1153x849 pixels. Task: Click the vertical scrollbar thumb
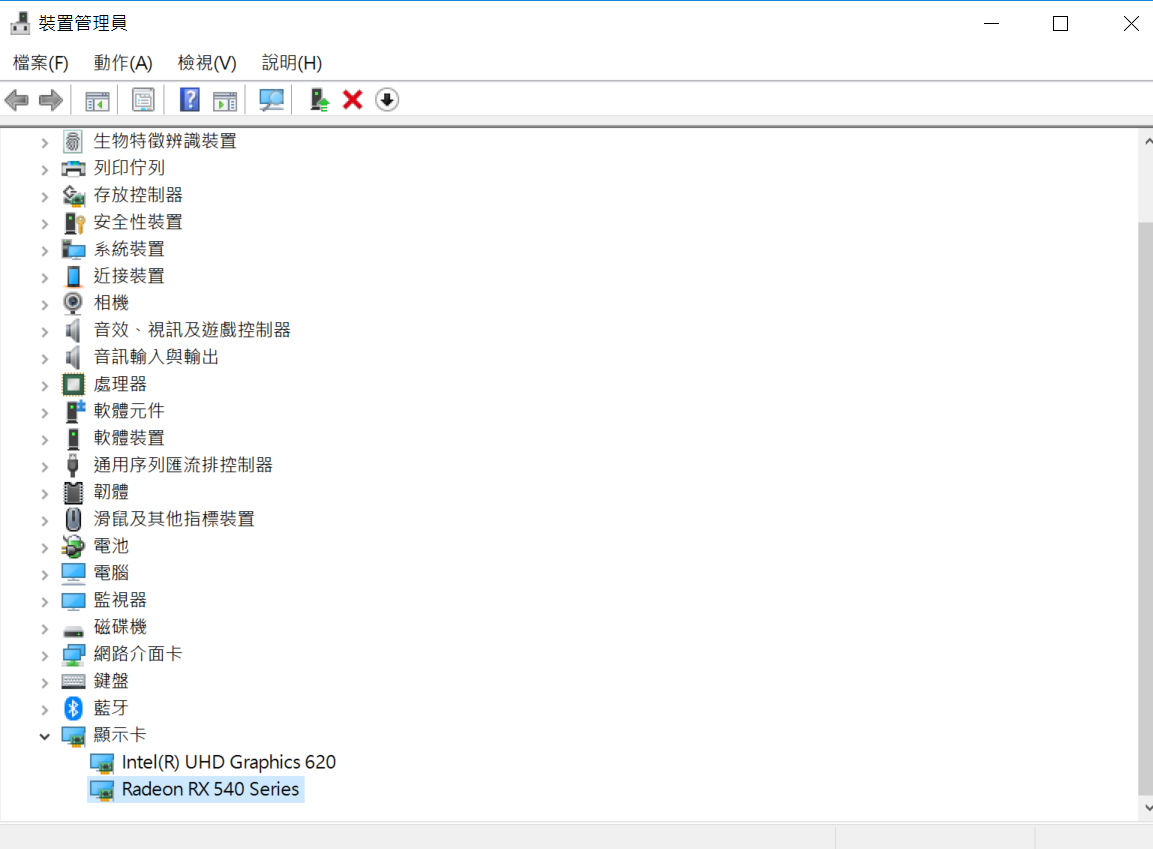click(1146, 507)
